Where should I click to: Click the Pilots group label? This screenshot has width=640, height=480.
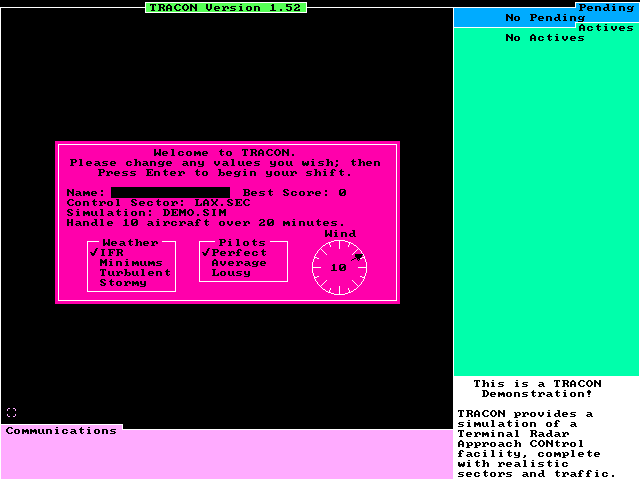[242, 243]
